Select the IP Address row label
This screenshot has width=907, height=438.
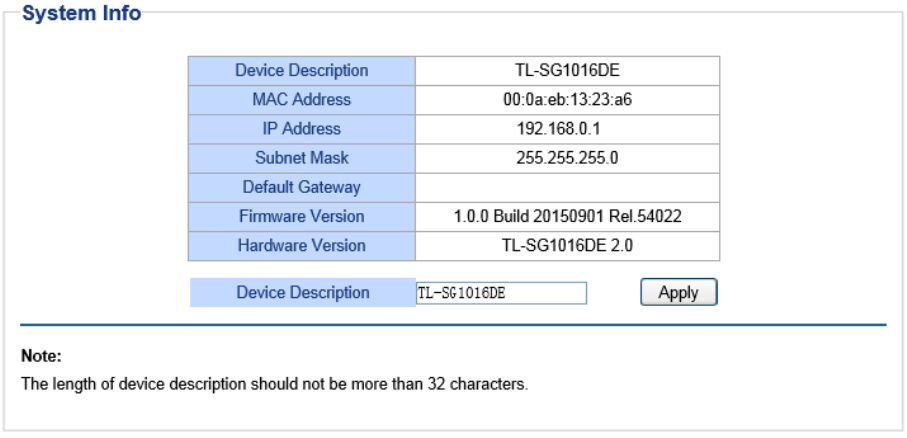tap(301, 129)
